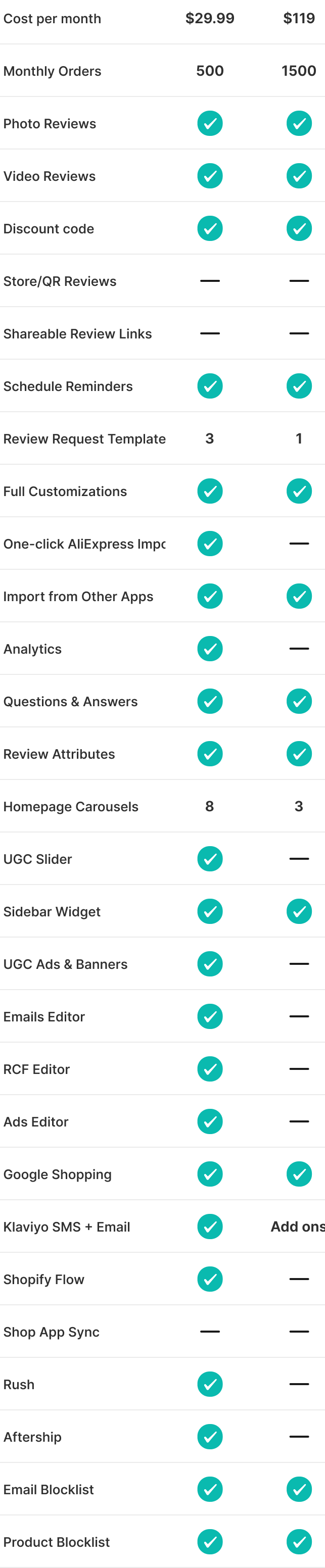Click the first-column Aftership checkmark icon
The width and height of the screenshot is (325, 1568).
(x=209, y=1437)
